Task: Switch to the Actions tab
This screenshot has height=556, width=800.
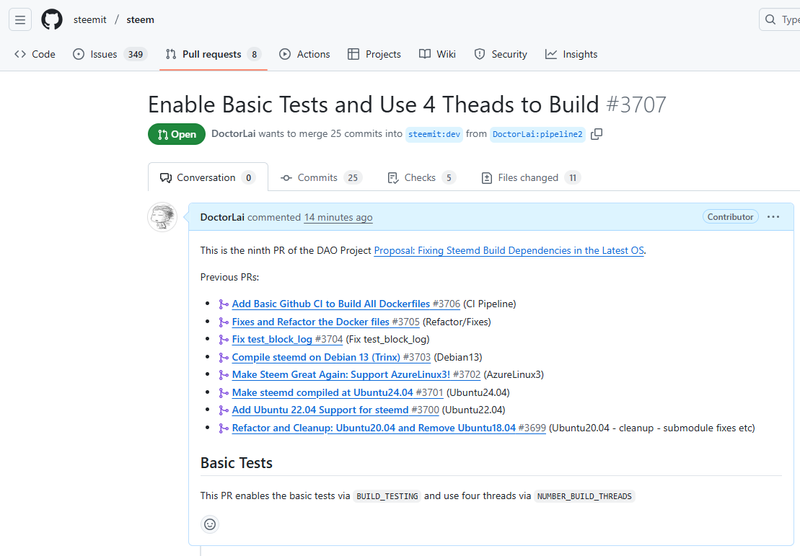Action: (304, 54)
